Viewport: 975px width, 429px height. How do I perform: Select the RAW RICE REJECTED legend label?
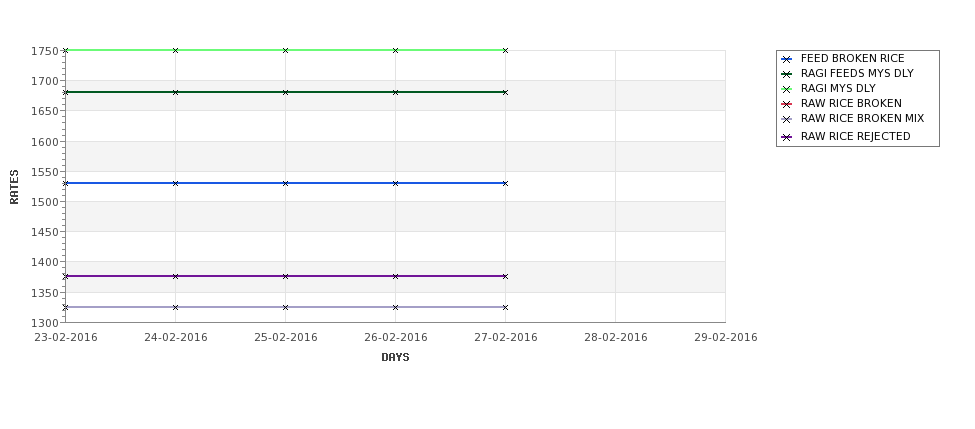click(x=855, y=136)
